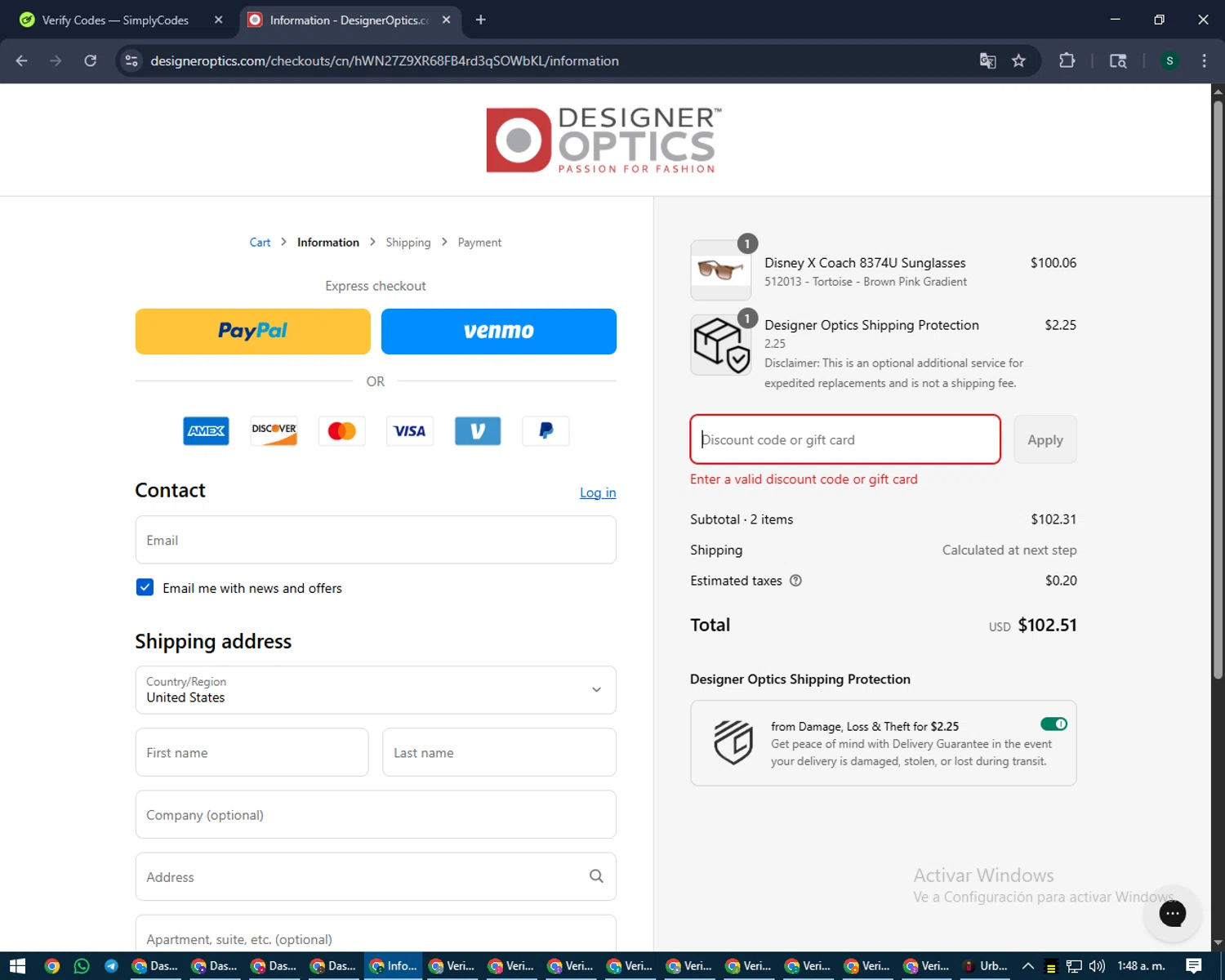Click the PayPal payment method icon
This screenshot has width=1225, height=980.
click(x=546, y=430)
